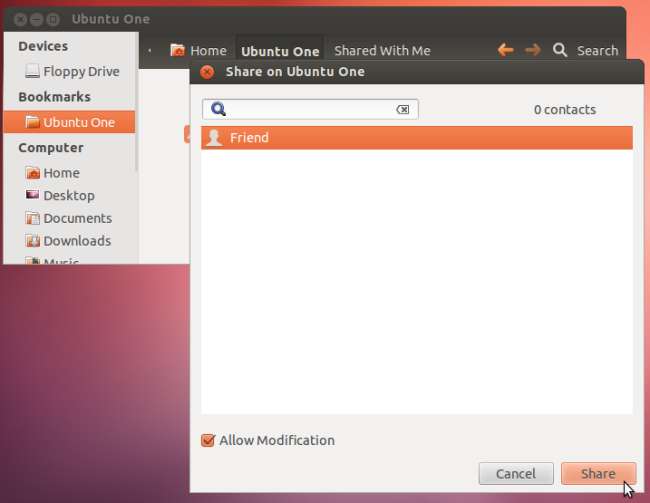Select the Ubuntu One bookmark in sidebar

coord(70,122)
